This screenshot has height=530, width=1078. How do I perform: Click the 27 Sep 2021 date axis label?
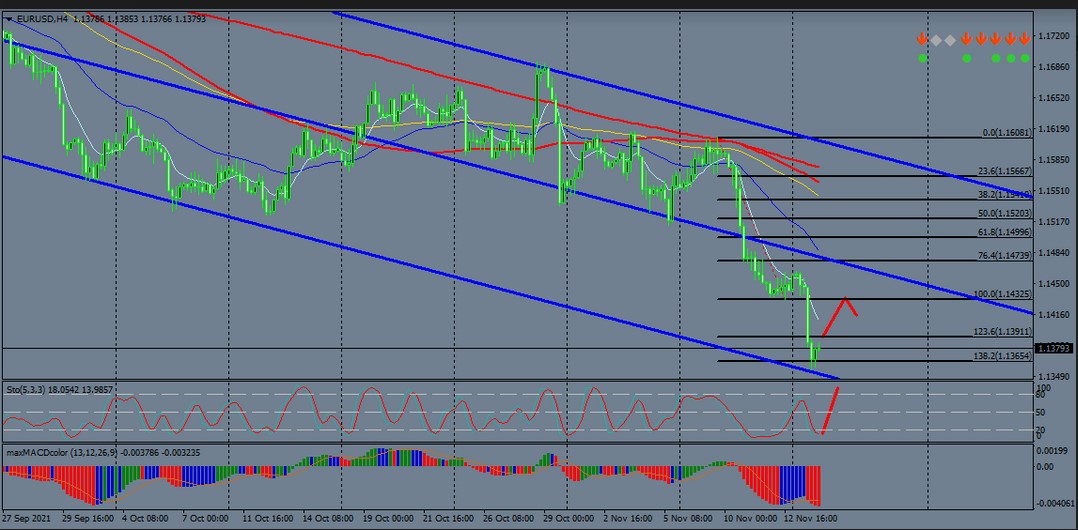click(28, 519)
